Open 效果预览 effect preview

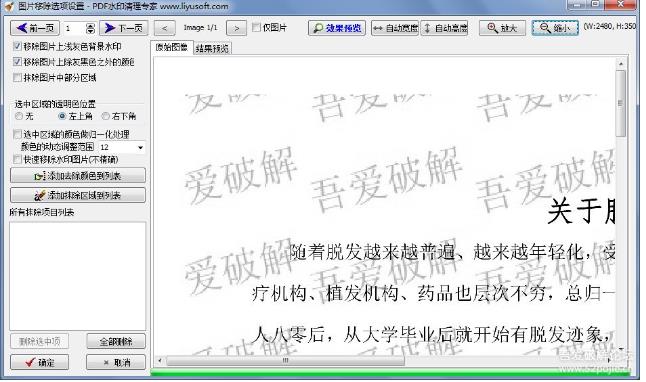(337, 28)
